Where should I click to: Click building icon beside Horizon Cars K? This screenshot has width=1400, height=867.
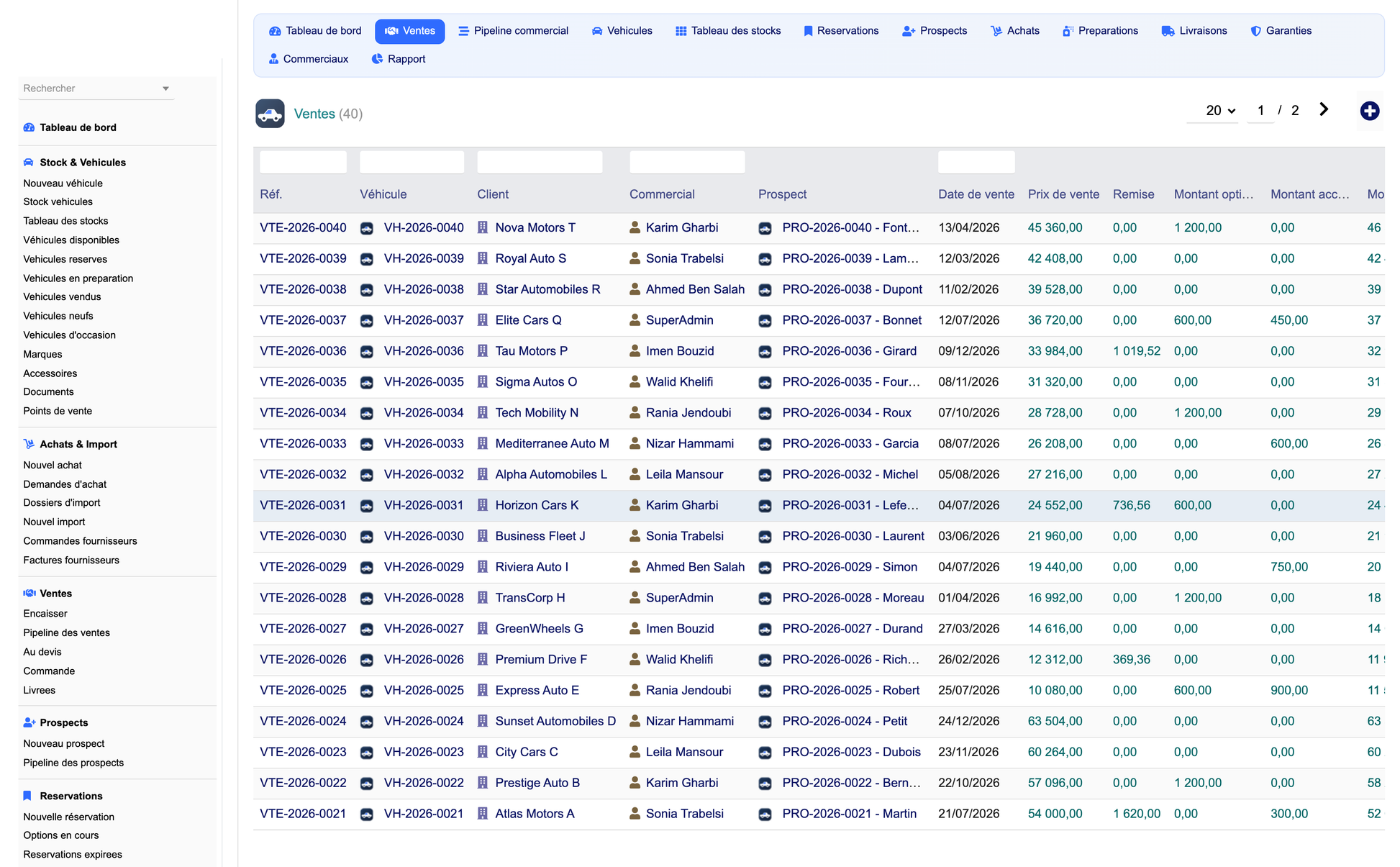[483, 505]
